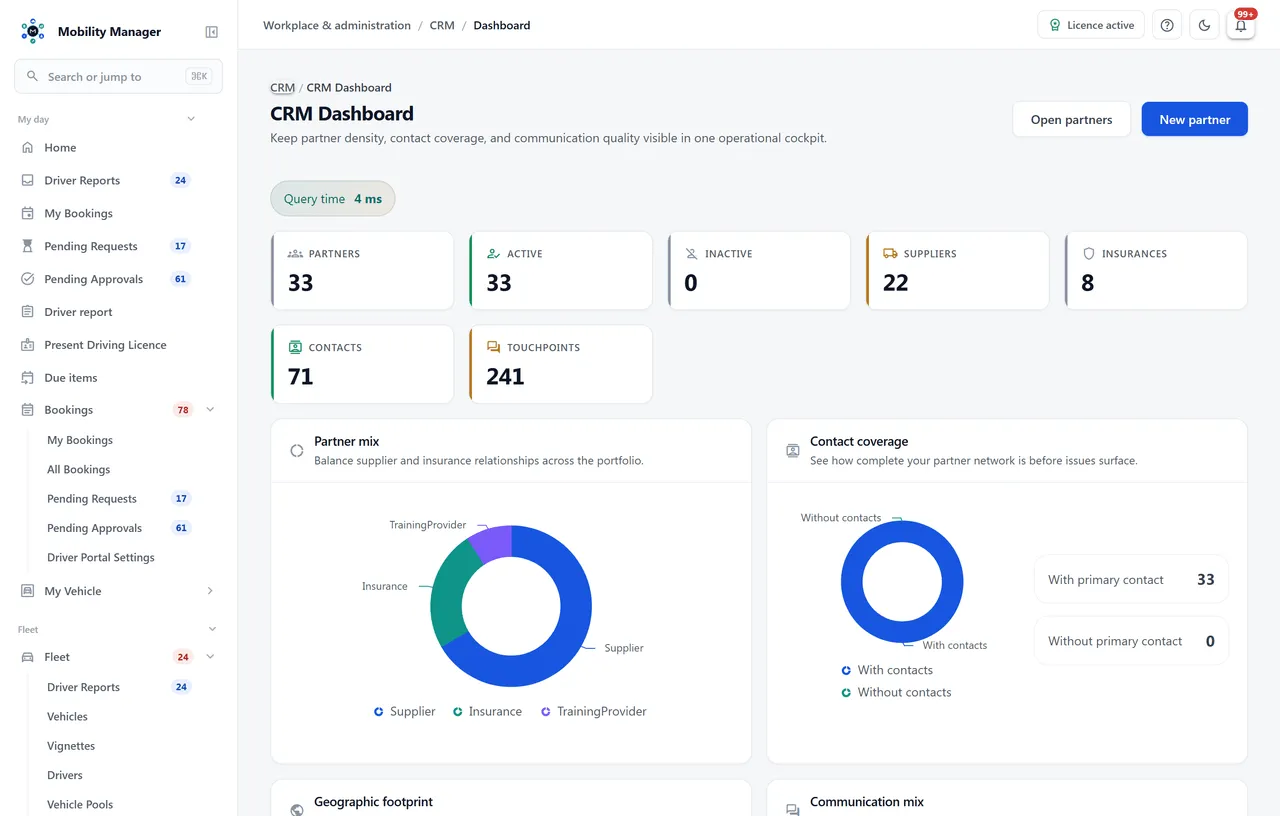
Task: Open notifications bell showing 99+
Action: click(x=1241, y=25)
